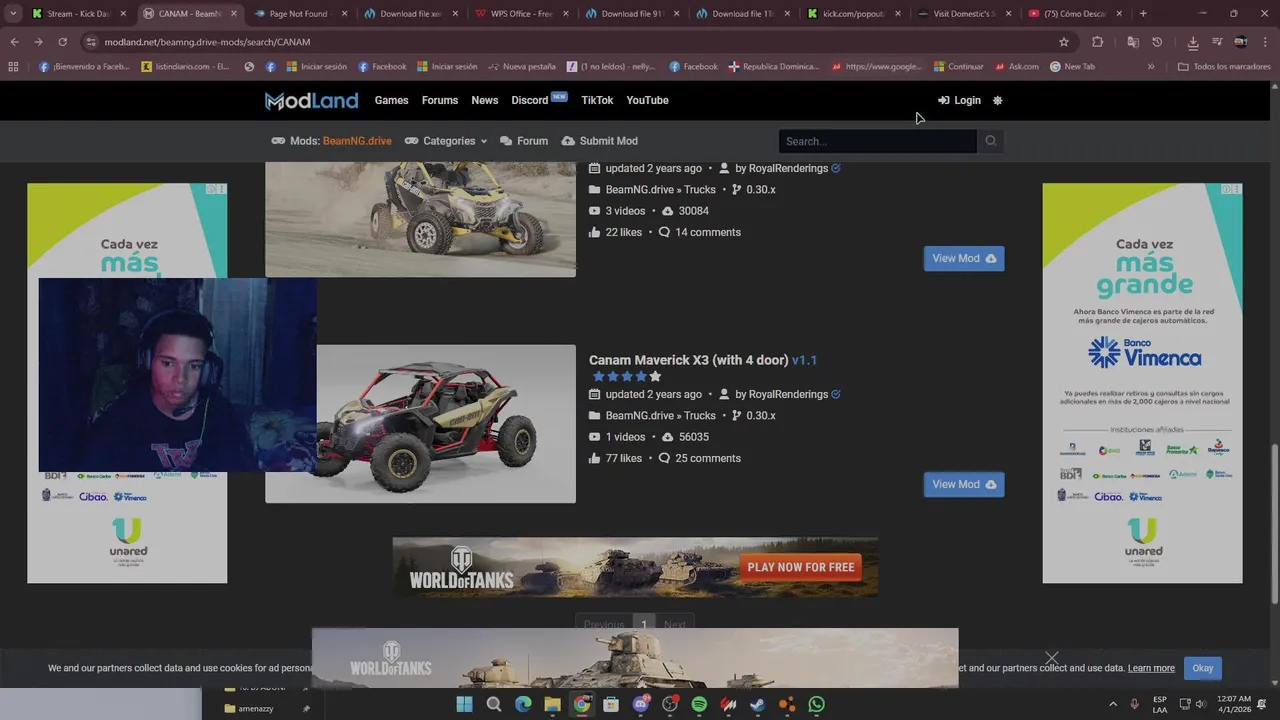Open the TikTok menu item

[x=597, y=100]
